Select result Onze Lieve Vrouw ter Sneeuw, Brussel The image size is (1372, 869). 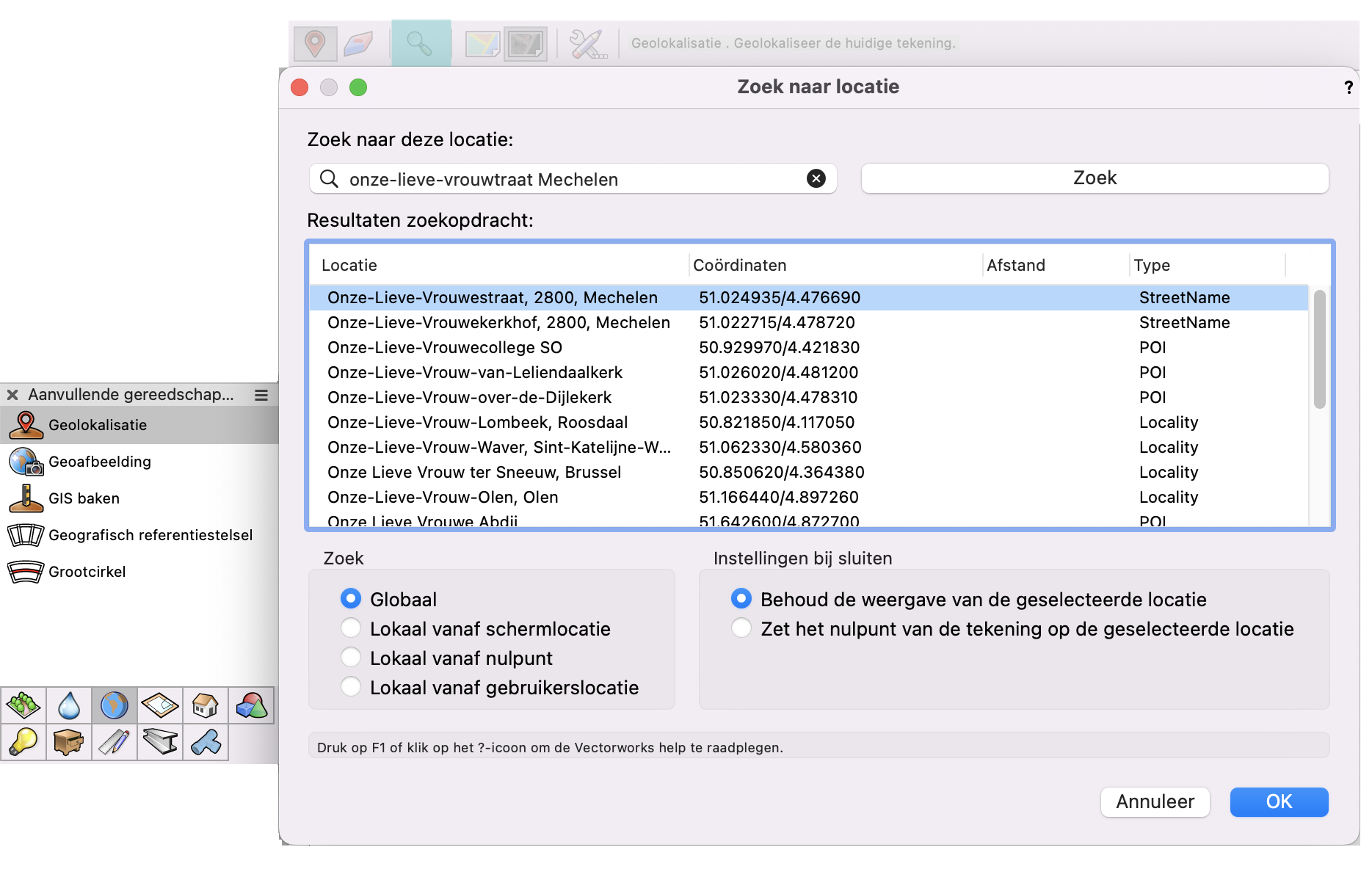click(809, 472)
